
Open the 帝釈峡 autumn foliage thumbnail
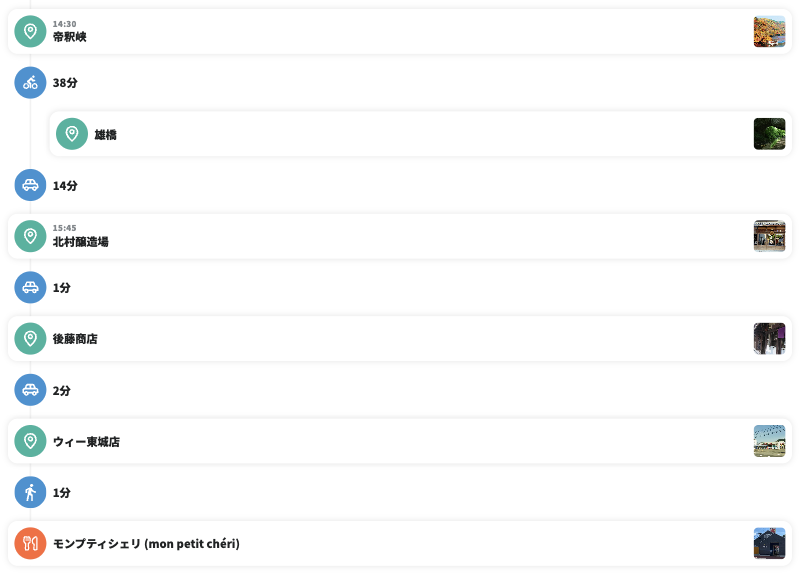[x=769, y=32]
